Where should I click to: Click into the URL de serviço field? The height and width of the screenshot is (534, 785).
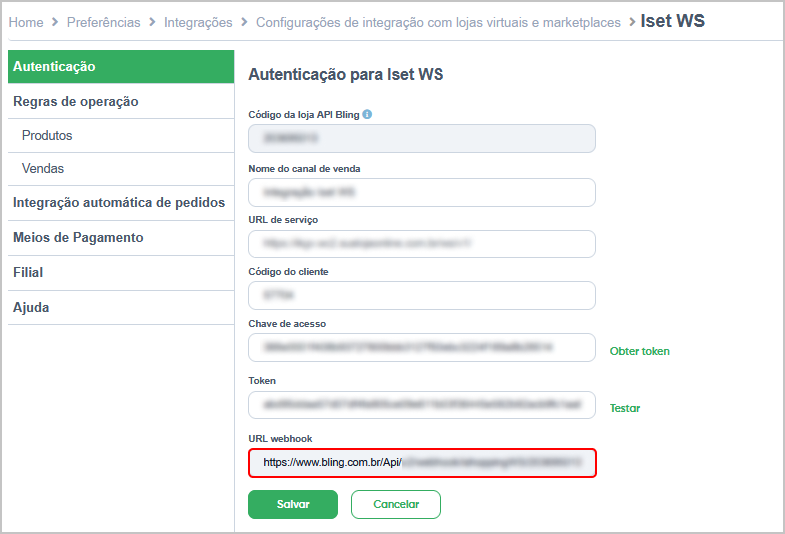[422, 244]
